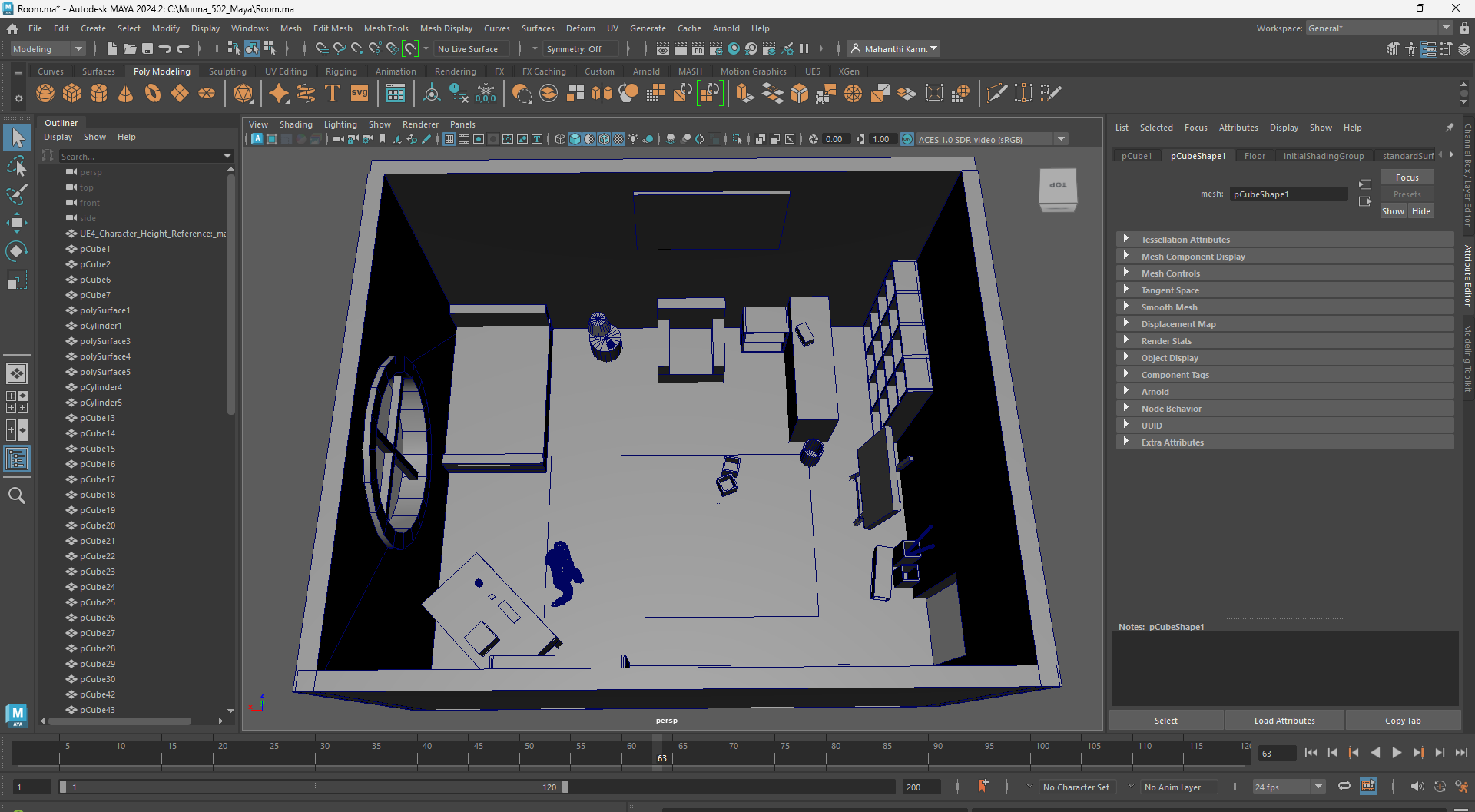Image resolution: width=1475 pixels, height=812 pixels.
Task: Toggle snap to curves
Action: click(340, 49)
